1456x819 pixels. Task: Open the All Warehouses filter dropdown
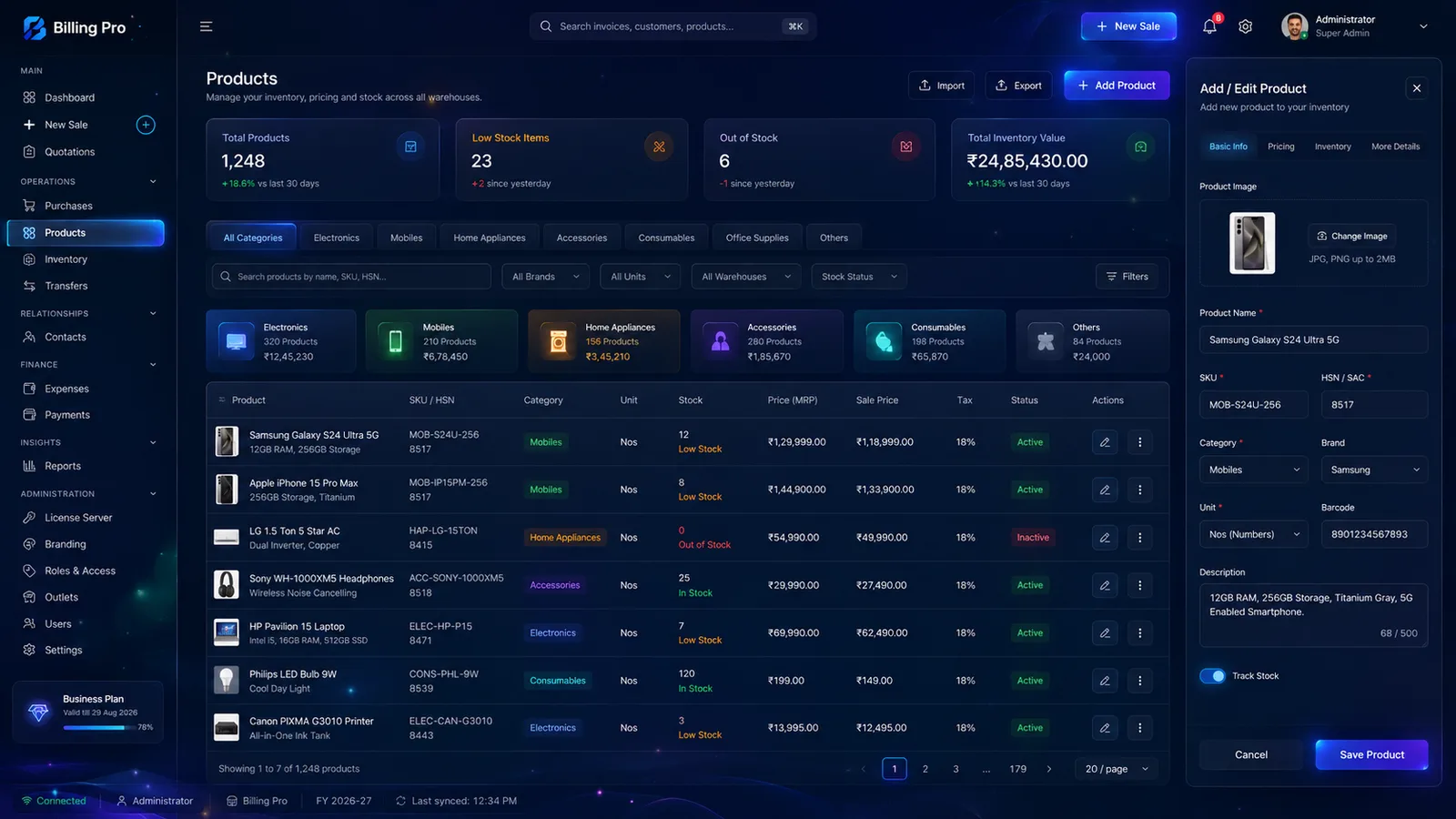746,277
